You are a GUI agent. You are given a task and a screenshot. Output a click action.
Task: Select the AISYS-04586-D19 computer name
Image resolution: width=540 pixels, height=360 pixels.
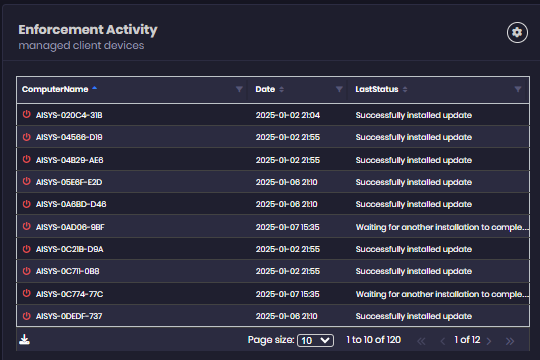point(69,137)
